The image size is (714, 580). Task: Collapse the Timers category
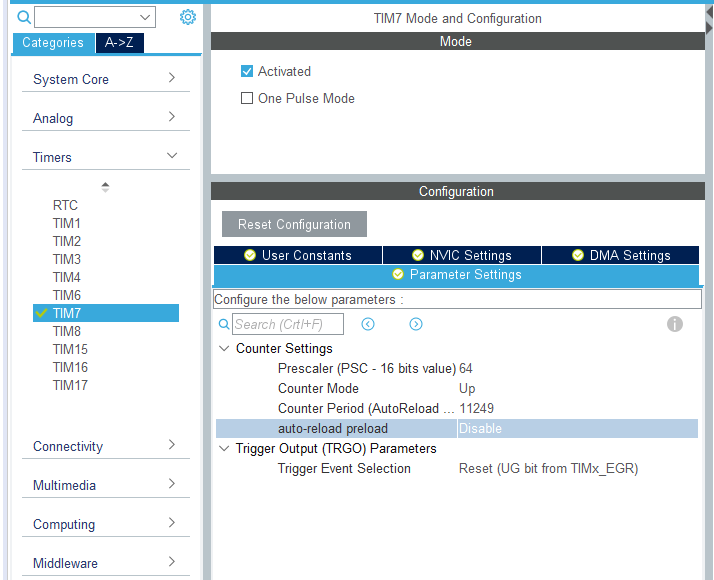click(106, 157)
